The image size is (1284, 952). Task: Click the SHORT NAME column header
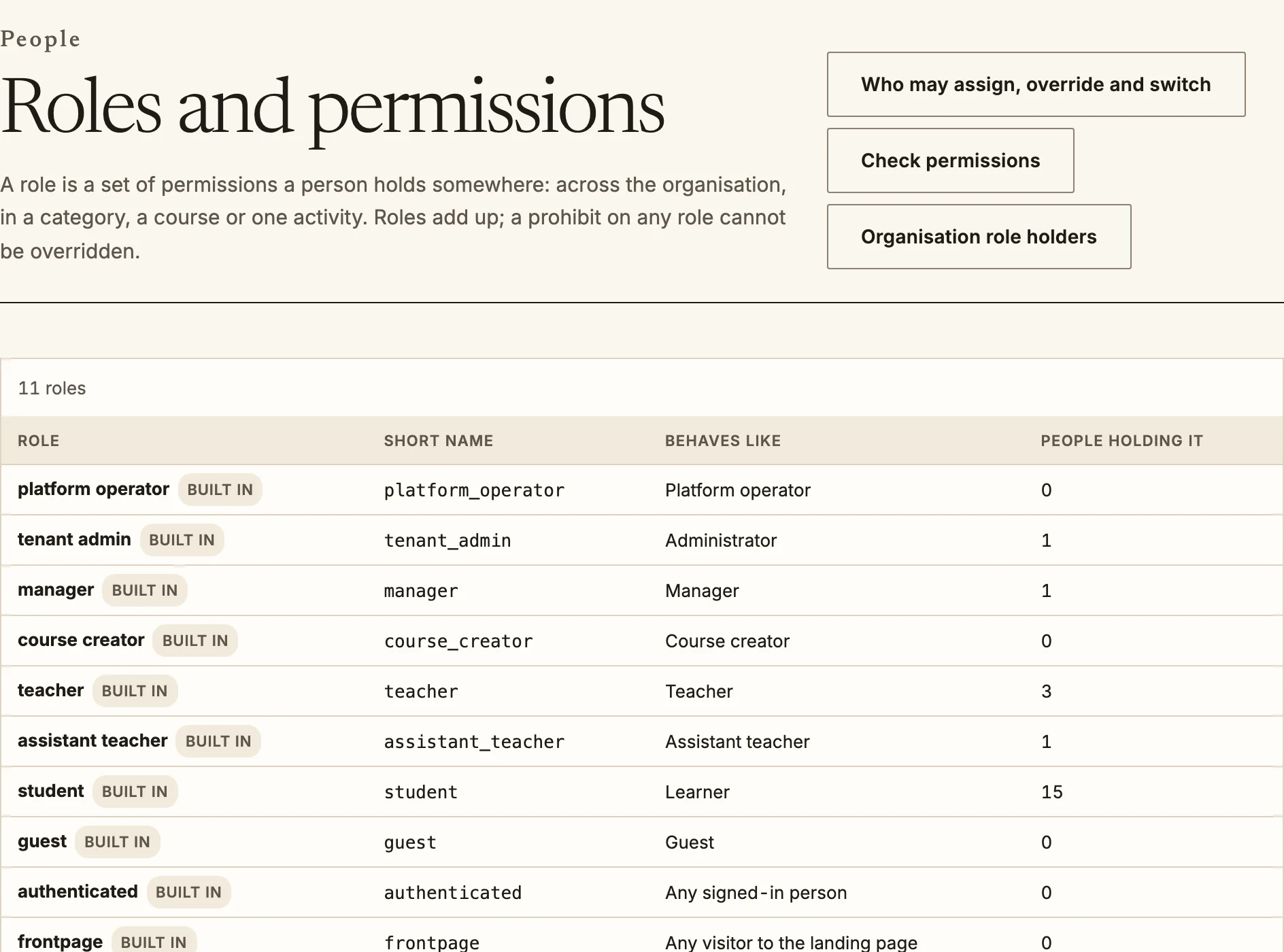tap(439, 441)
